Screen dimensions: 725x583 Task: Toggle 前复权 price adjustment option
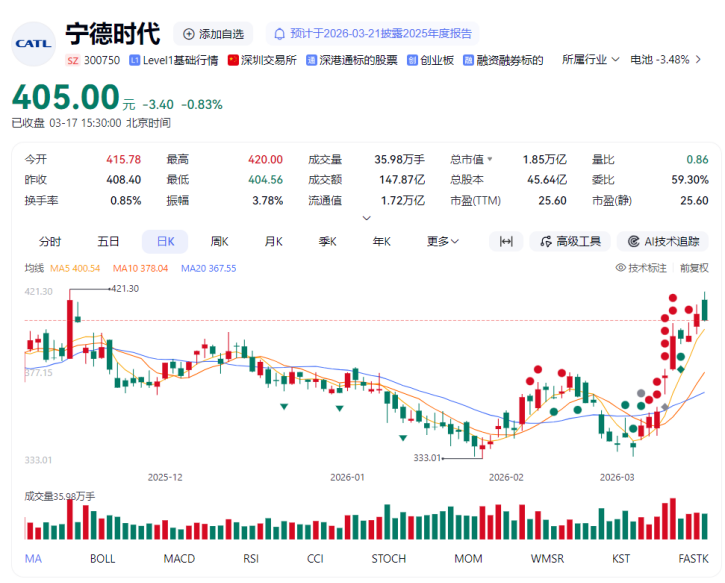[693, 268]
